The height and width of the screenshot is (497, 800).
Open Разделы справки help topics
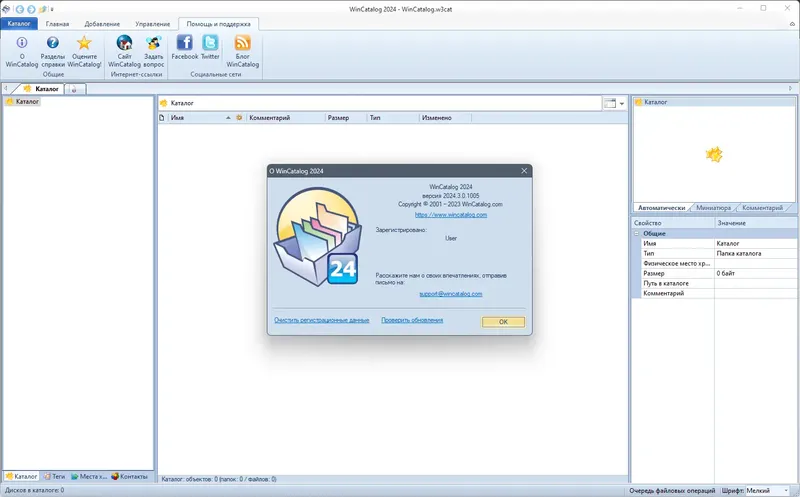(x=53, y=43)
